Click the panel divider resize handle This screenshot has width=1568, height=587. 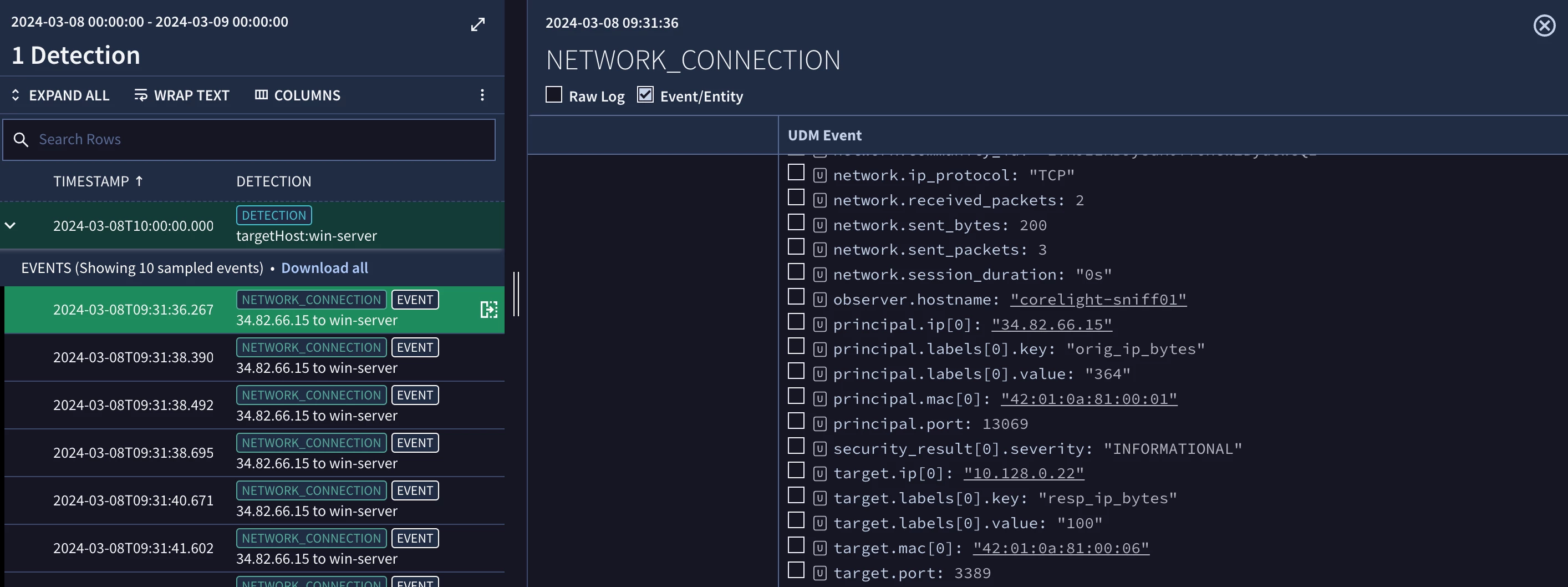click(516, 293)
